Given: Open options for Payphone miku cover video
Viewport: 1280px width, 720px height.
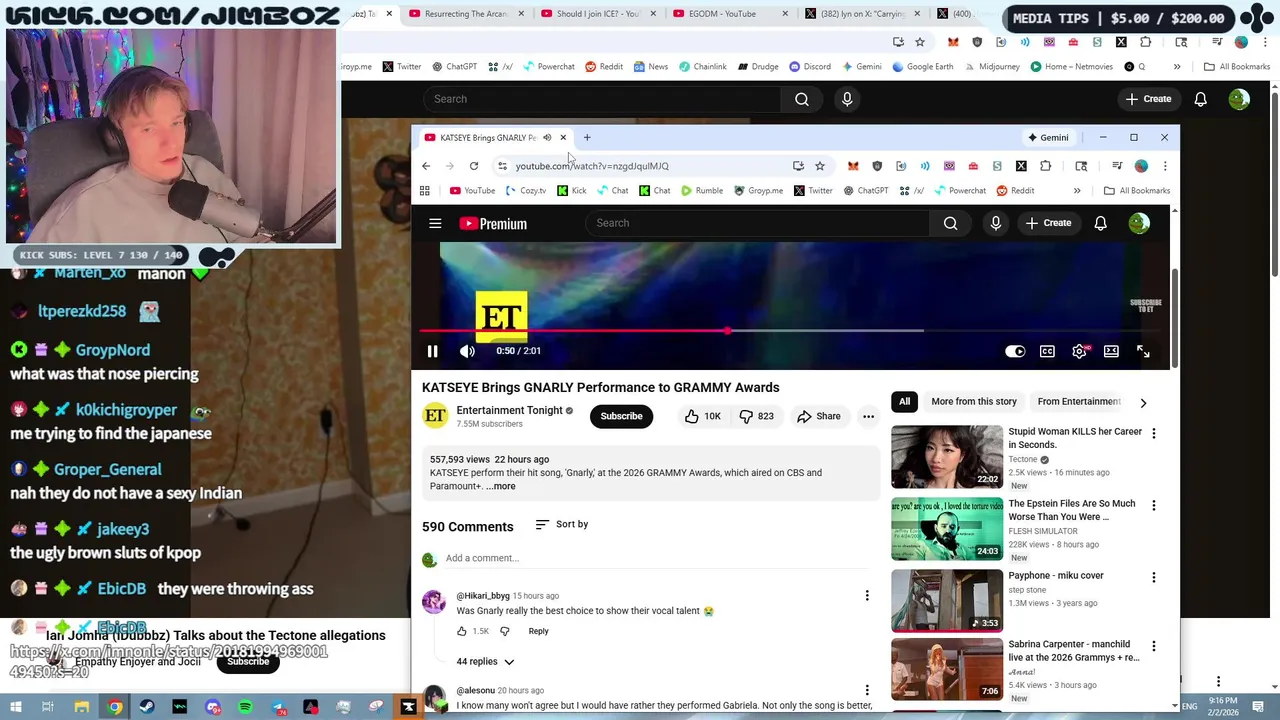Looking at the screenshot, I should coord(1153,577).
